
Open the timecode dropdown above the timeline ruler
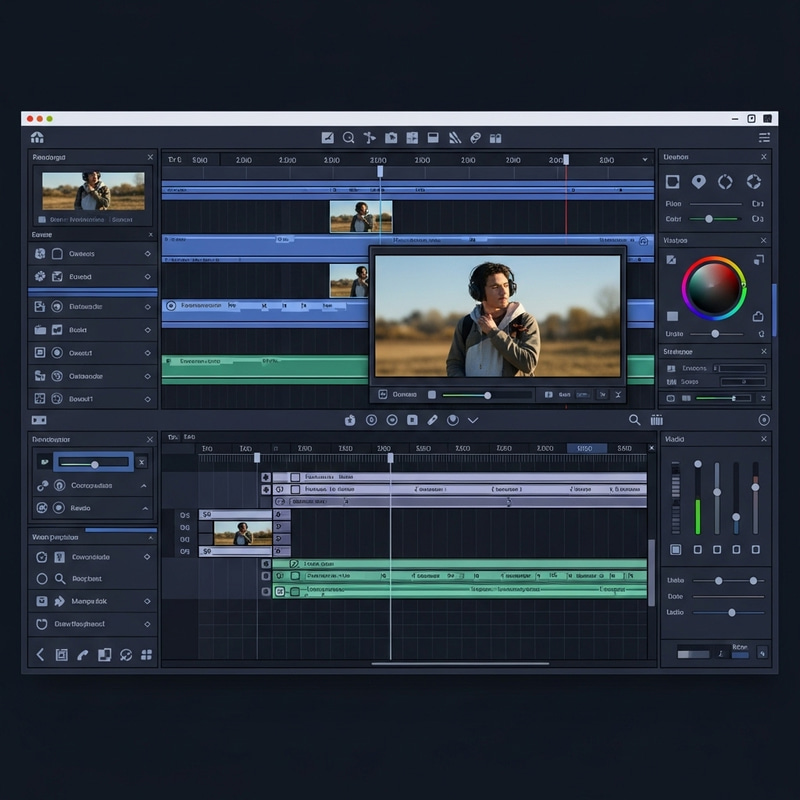[x=645, y=160]
